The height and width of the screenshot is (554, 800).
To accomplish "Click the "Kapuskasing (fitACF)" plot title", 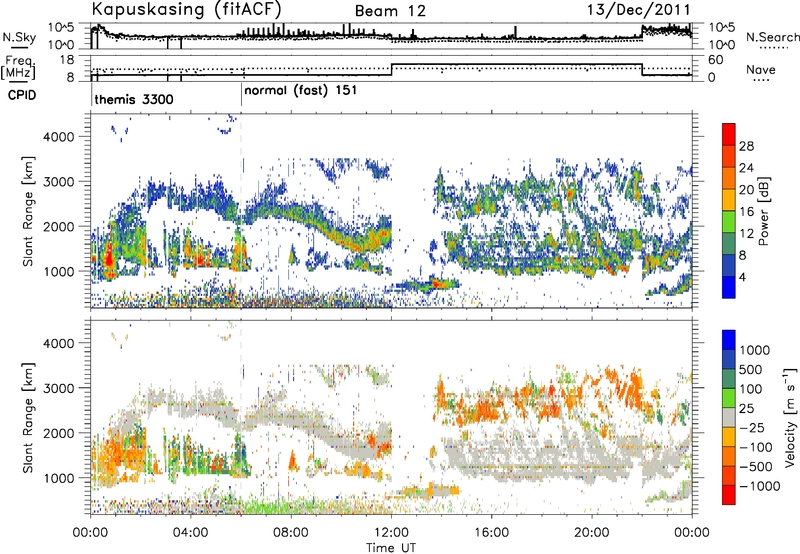I will coord(186,9).
